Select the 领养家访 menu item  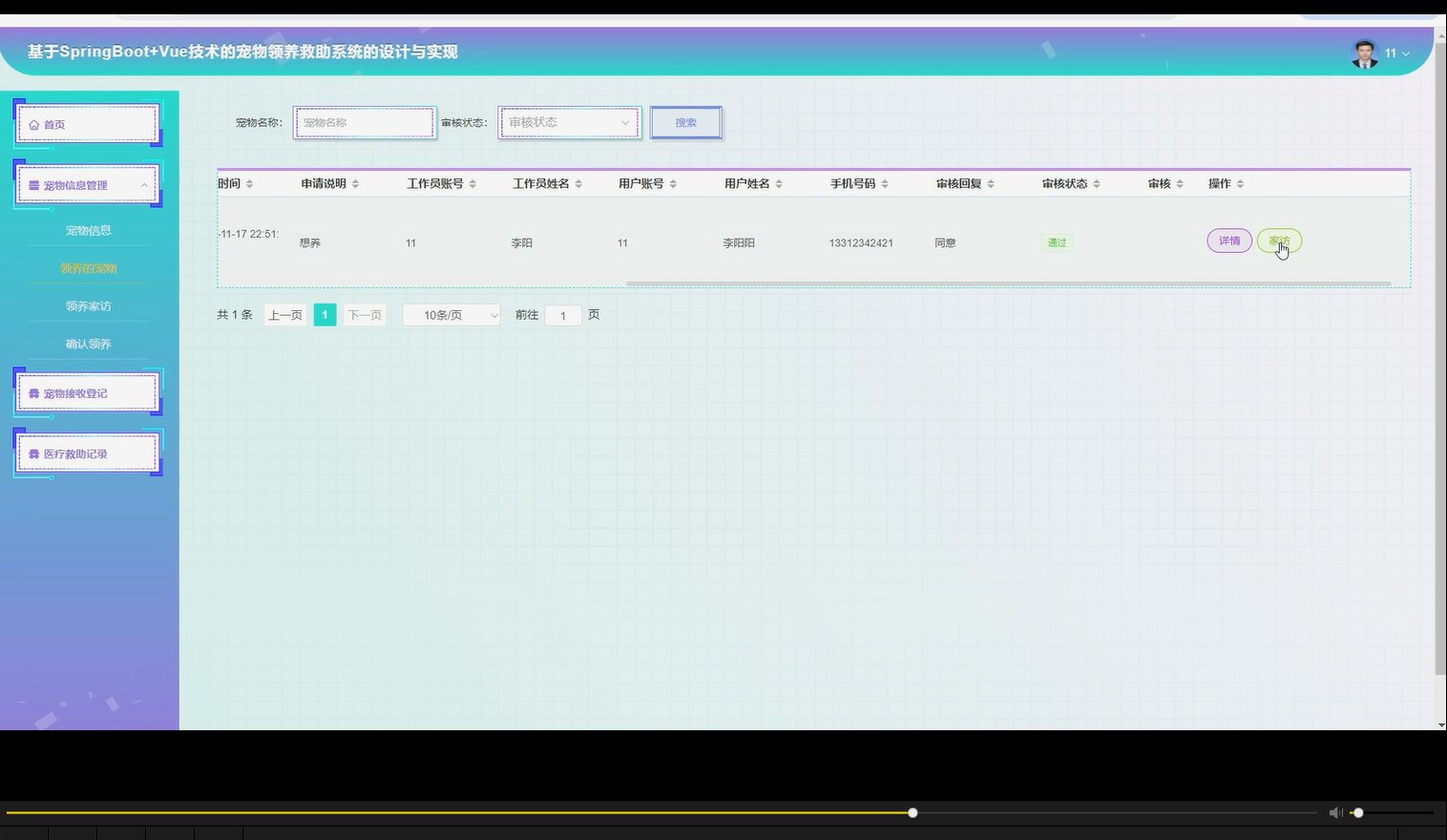pos(88,305)
